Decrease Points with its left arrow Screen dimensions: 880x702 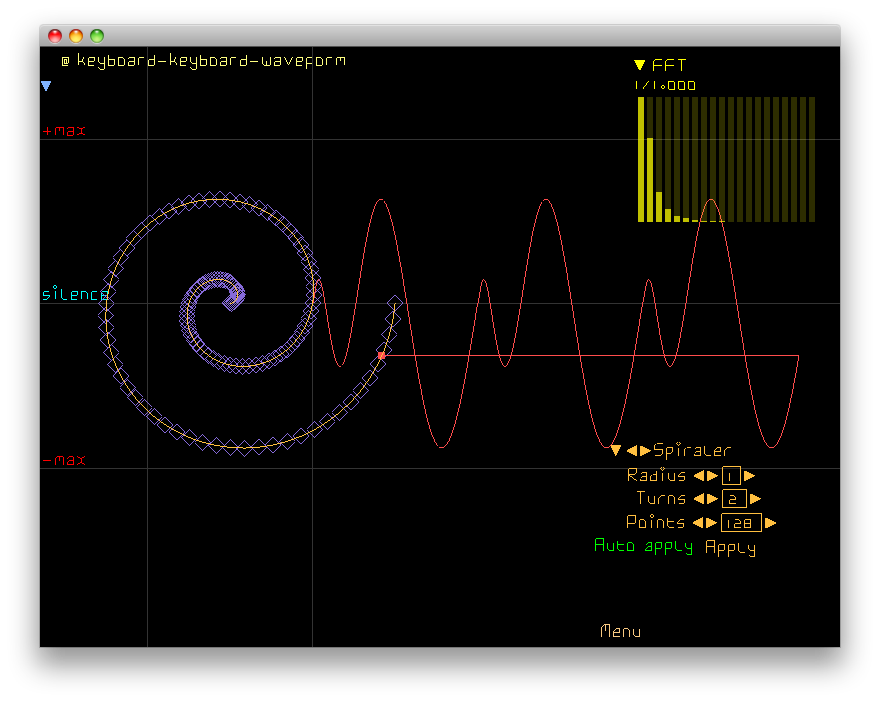[699, 523]
